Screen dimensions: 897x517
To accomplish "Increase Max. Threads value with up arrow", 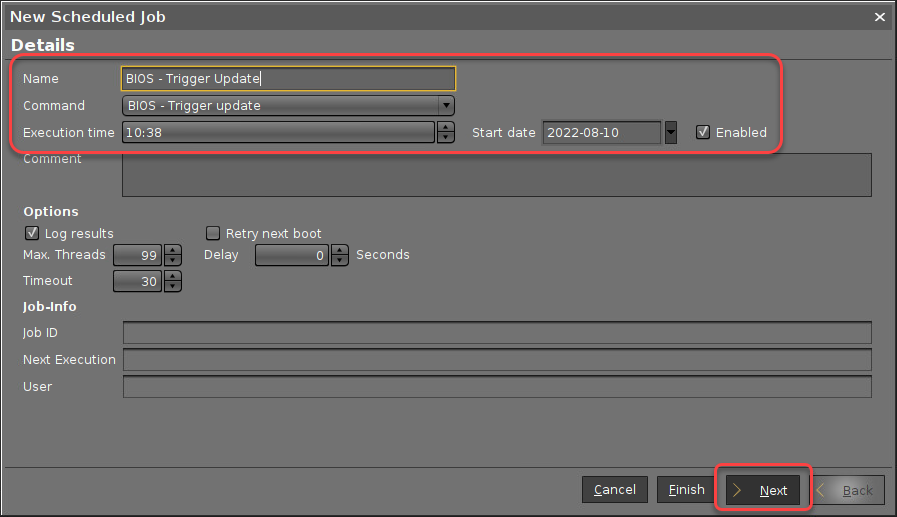I will (172, 250).
